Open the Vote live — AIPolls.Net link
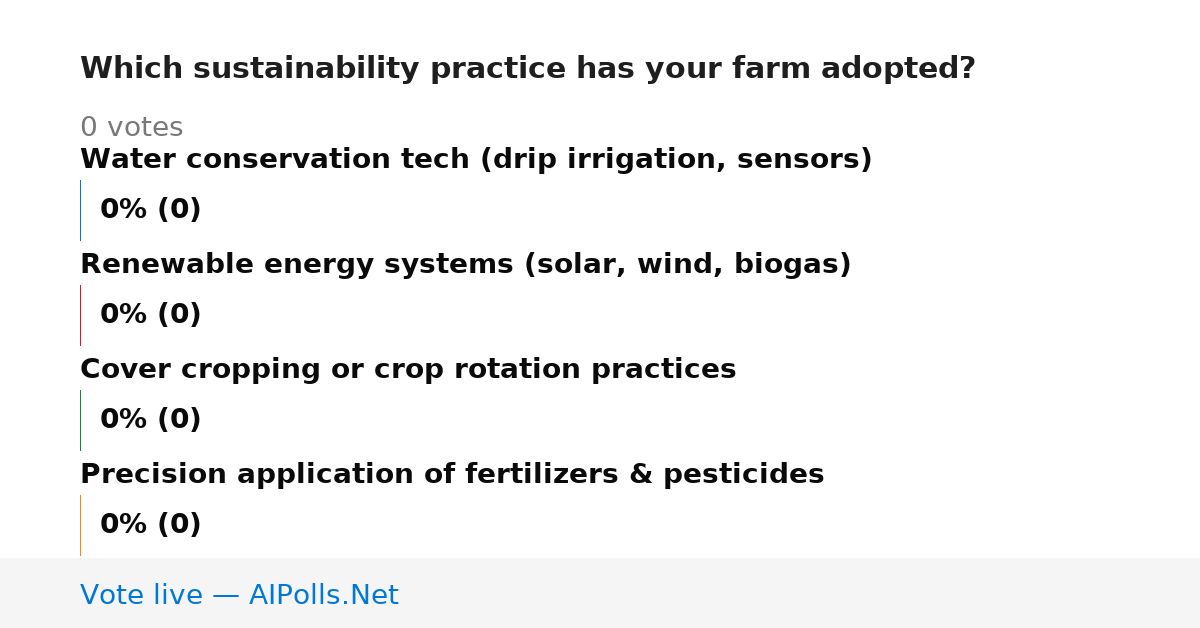This screenshot has width=1200, height=628. [239, 595]
